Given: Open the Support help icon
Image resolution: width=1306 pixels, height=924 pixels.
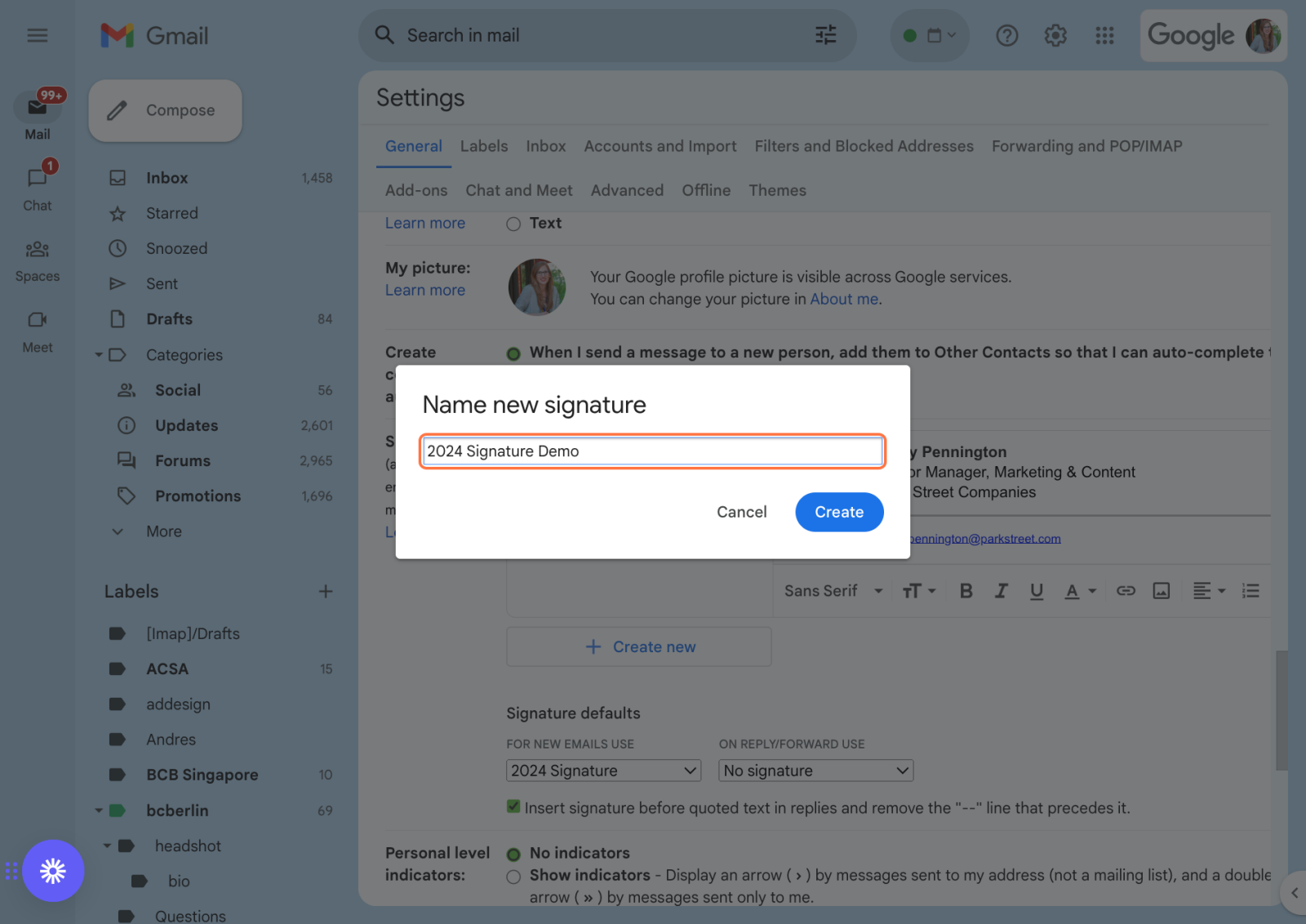Looking at the screenshot, I should [x=1007, y=35].
